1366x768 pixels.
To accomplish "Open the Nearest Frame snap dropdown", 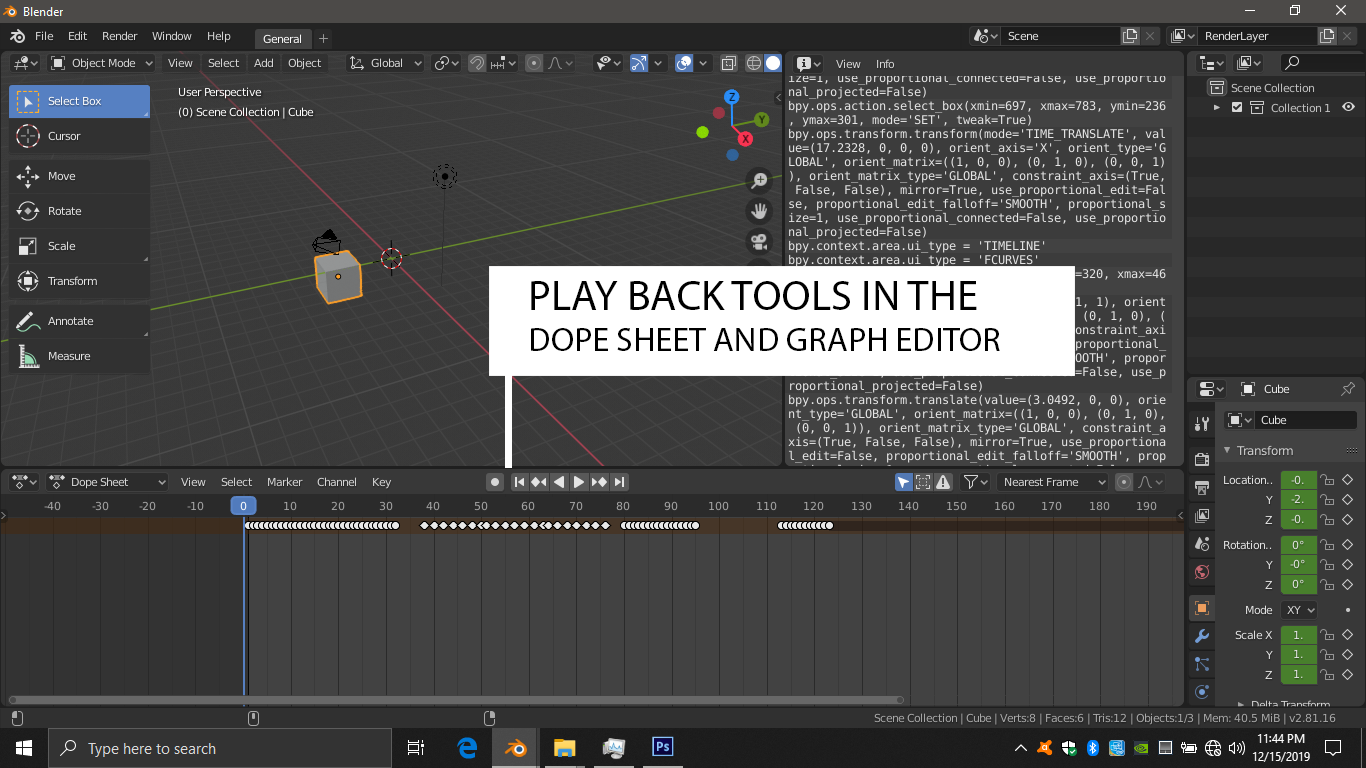I will [1053, 482].
